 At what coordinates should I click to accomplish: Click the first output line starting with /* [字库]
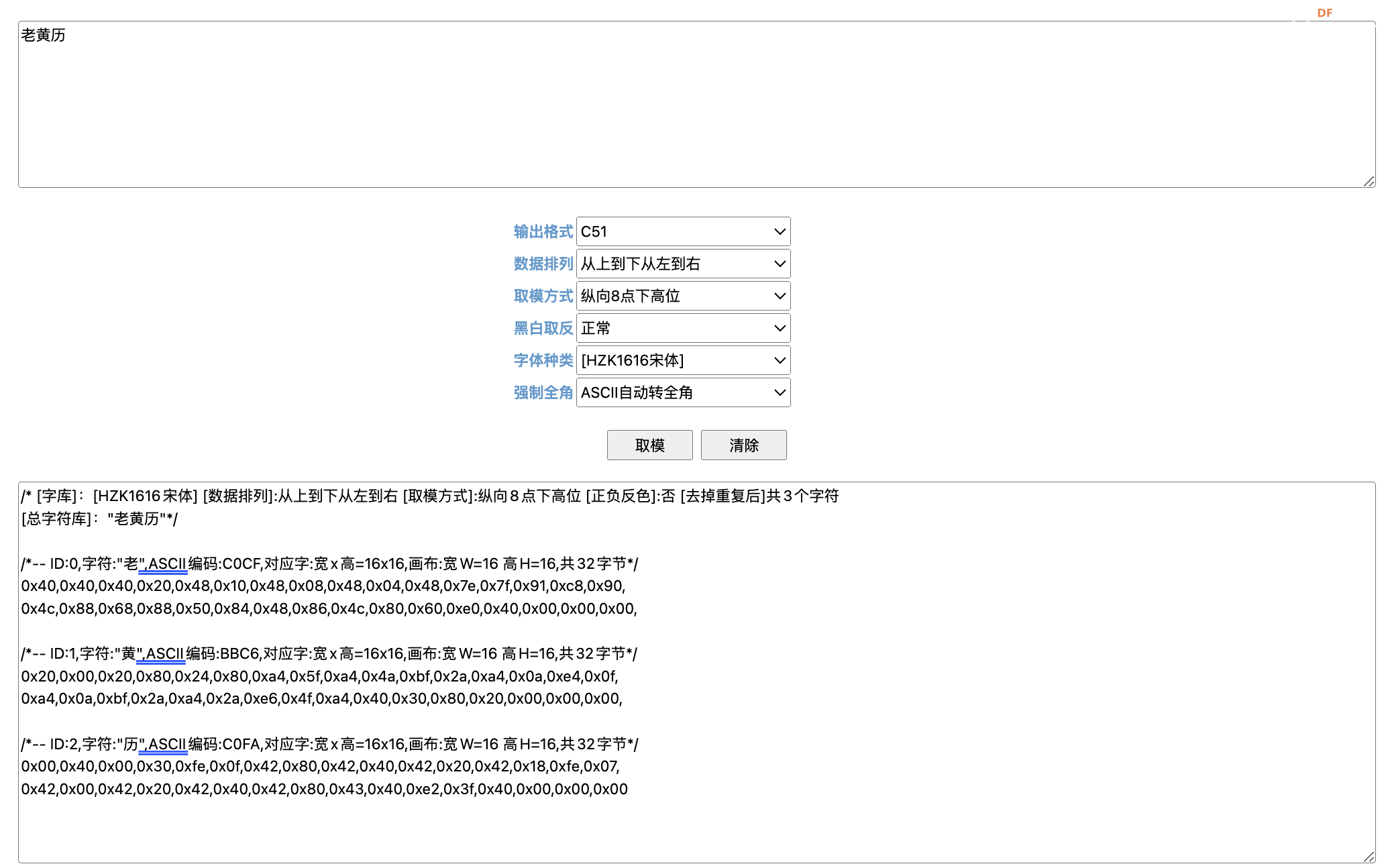[x=430, y=496]
